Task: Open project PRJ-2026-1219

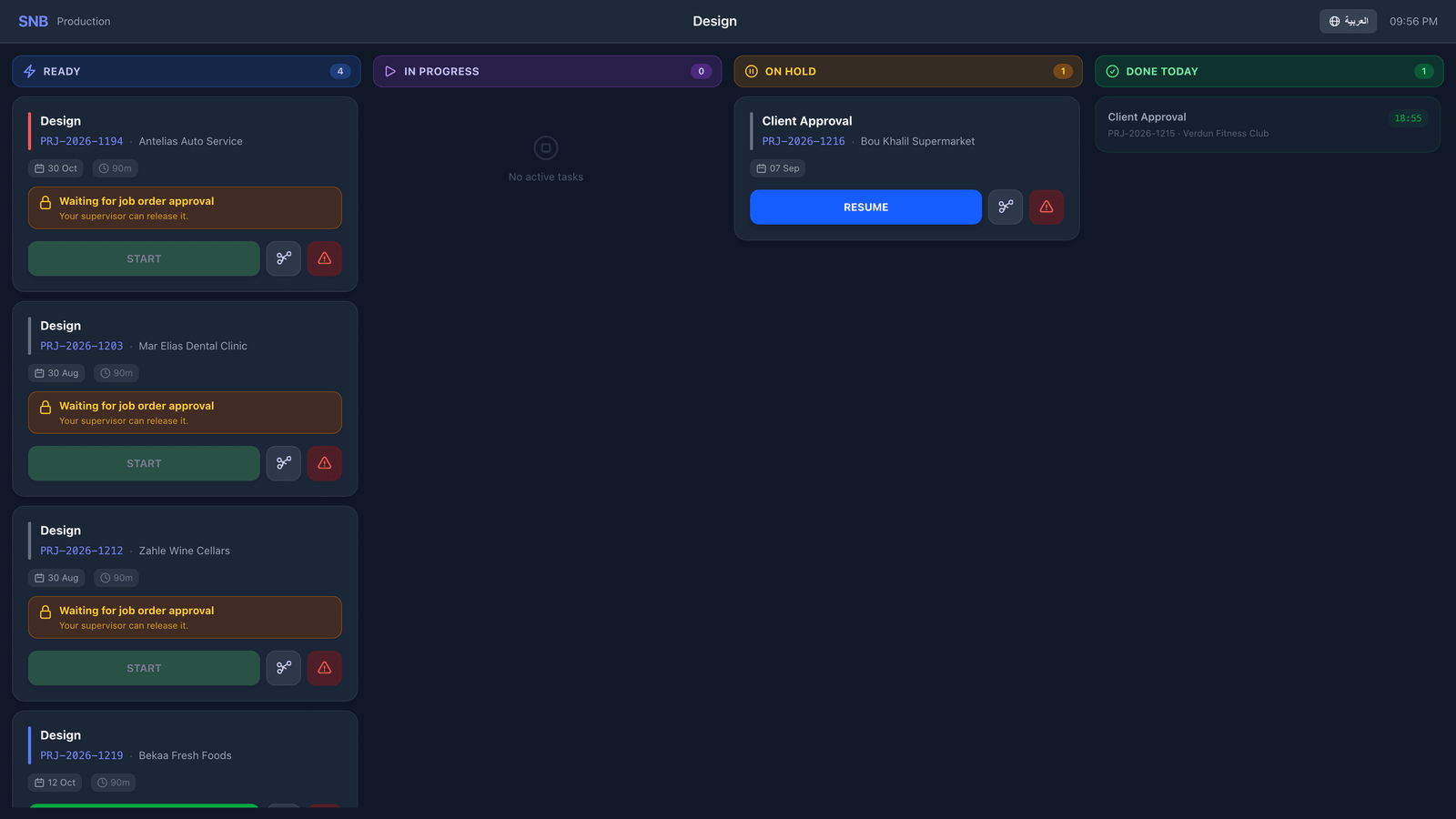Action: coord(82,755)
